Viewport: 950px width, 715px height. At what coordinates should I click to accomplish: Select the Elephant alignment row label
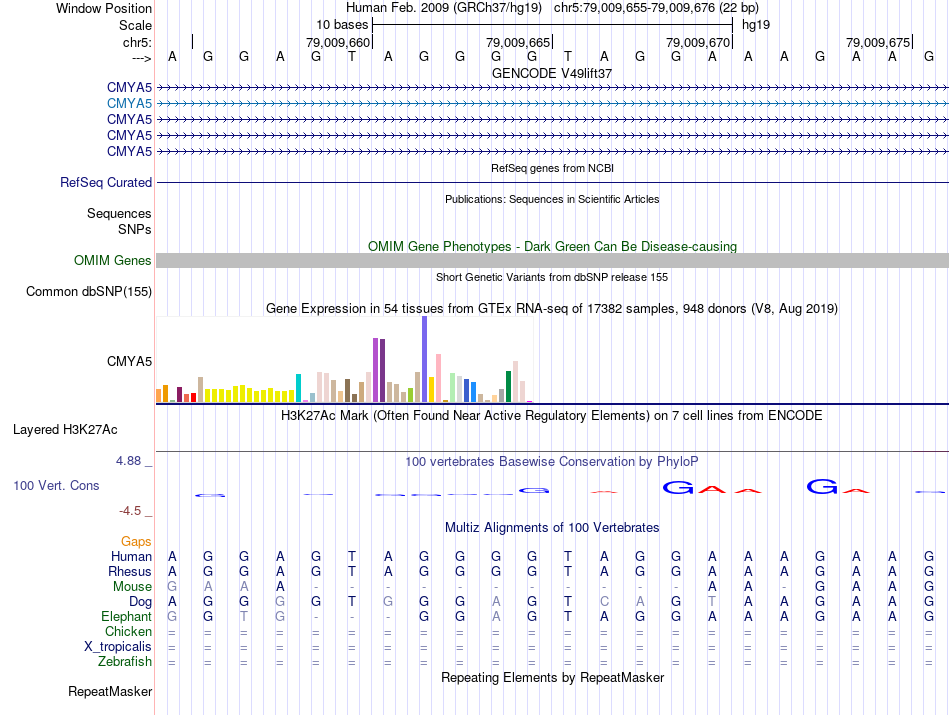pos(126,617)
